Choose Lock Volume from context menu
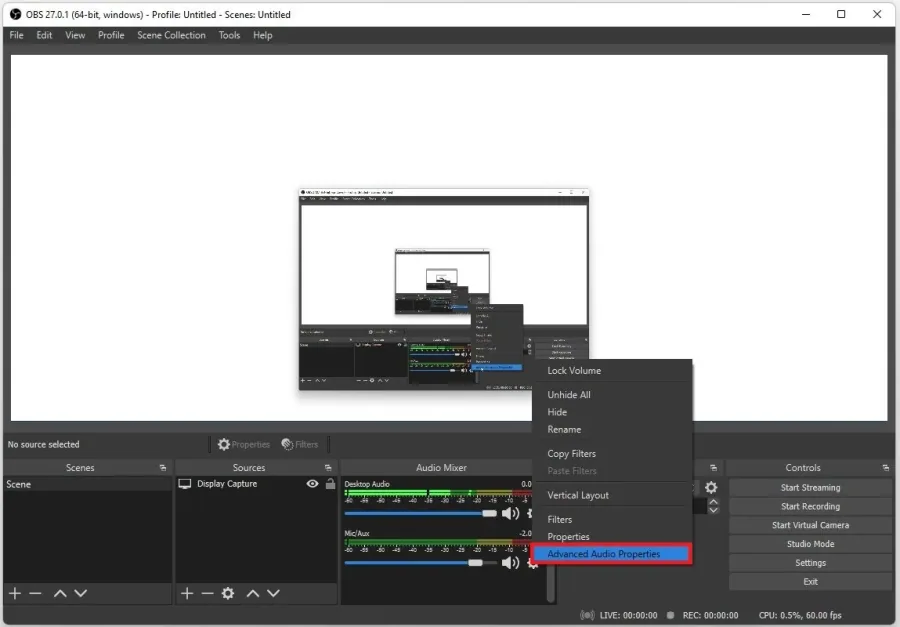Screen dimensions: 900x627 coord(612,370)
